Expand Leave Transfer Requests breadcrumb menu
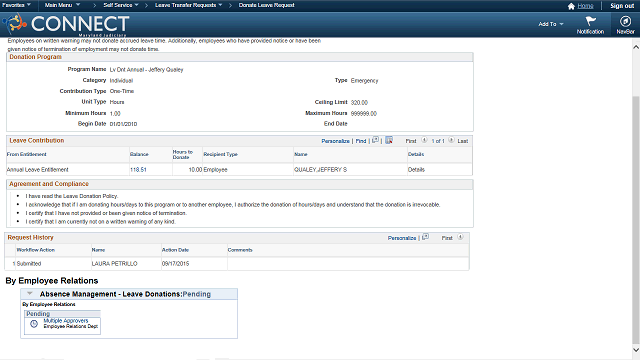The height and width of the screenshot is (360, 640). pos(189,5)
